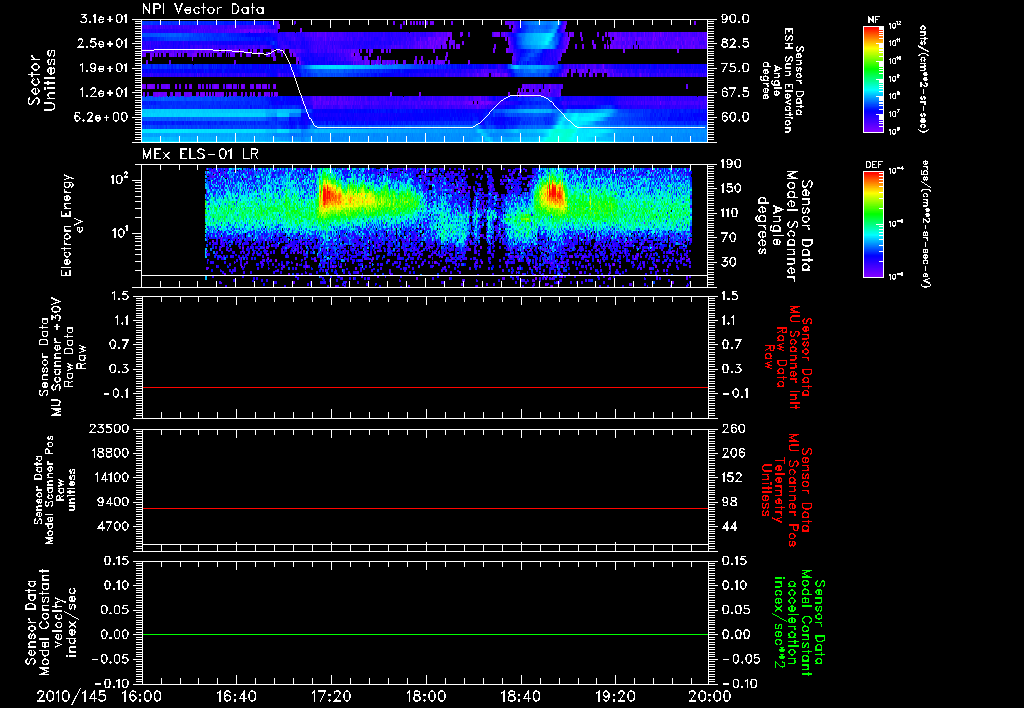This screenshot has width=1024, height=708.
Task: Click the 4700 scanner position tick label
Action: pyautogui.click(x=112, y=526)
